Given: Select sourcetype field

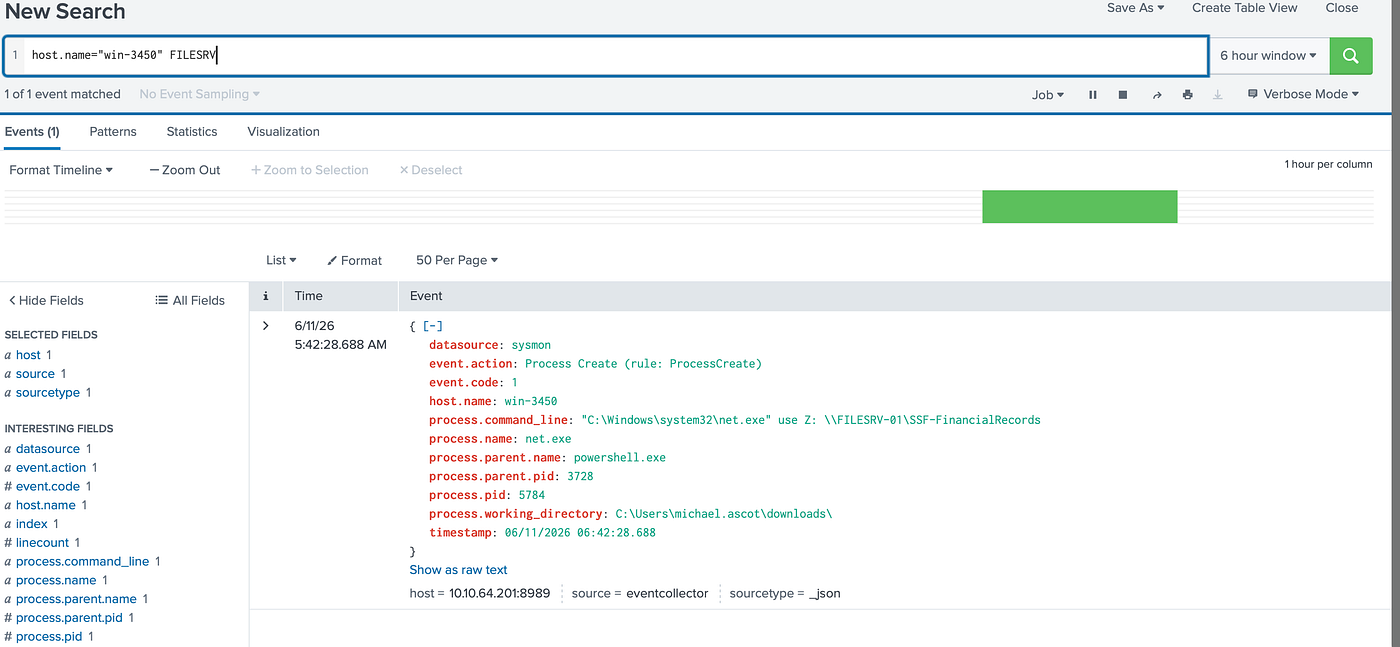Looking at the screenshot, I should [x=48, y=393].
